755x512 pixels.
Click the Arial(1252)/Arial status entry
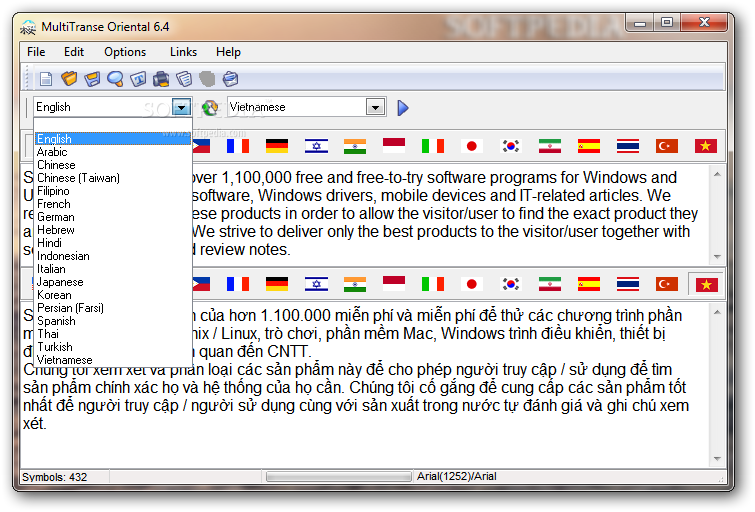456,476
